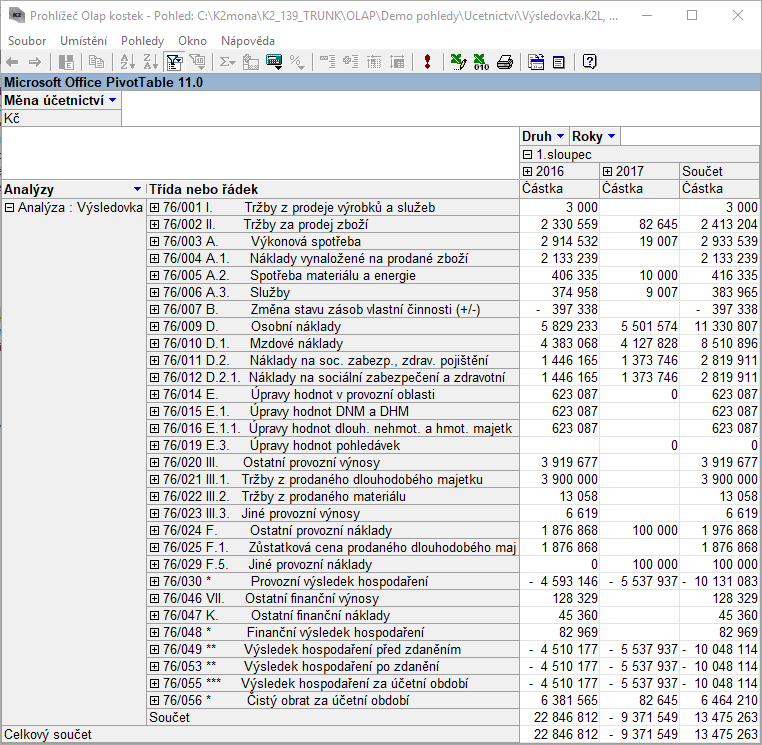The image size is (762, 745).
Task: Click the Excel export icon with pencil
Action: coord(458,62)
